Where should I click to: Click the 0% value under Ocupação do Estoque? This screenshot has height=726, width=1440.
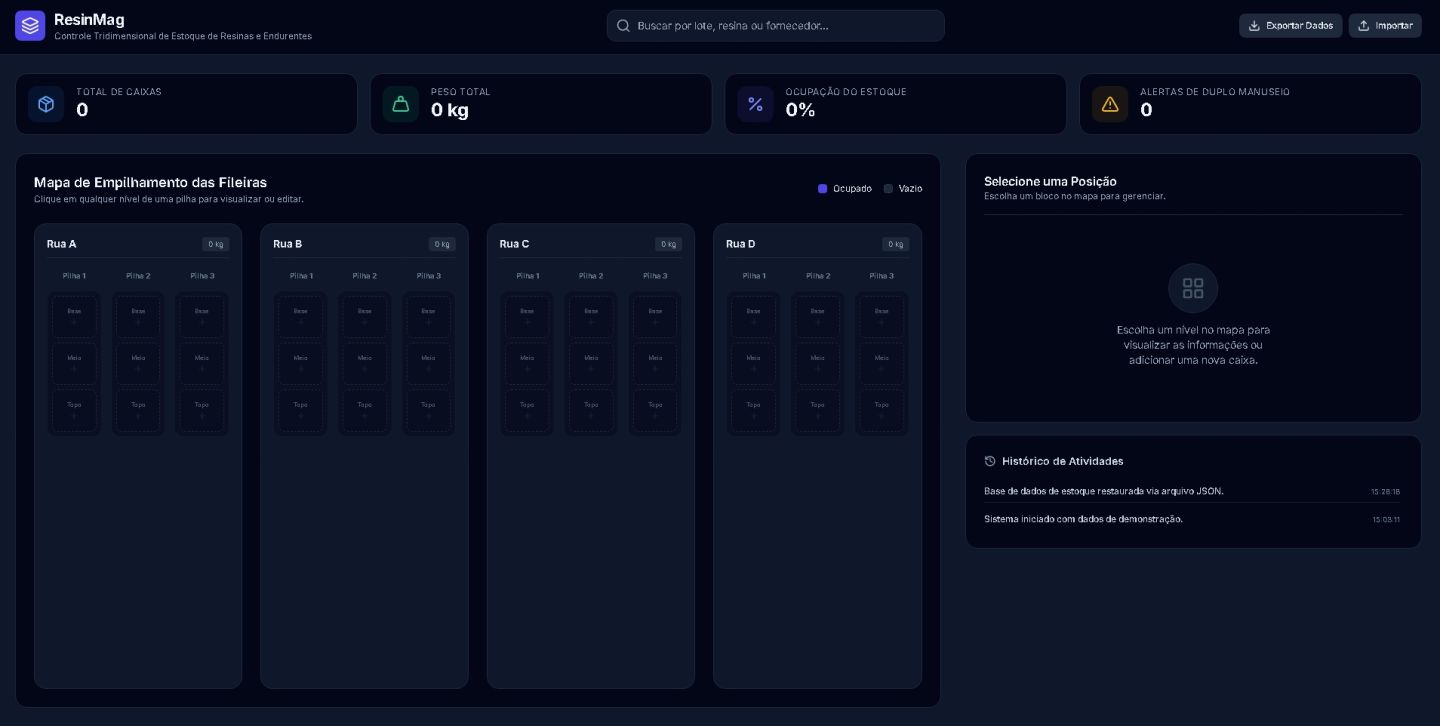(x=800, y=110)
